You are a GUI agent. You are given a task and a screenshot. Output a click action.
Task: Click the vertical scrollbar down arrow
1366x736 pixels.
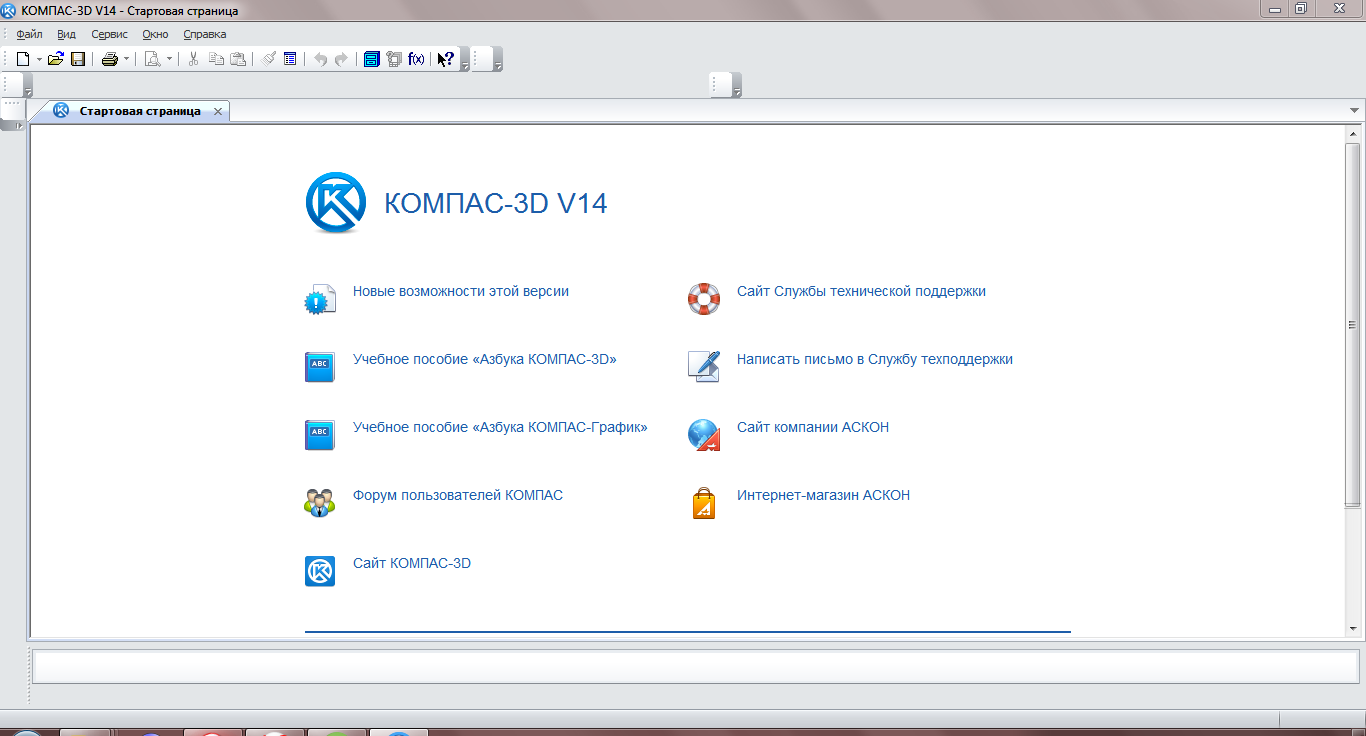[x=1353, y=629]
